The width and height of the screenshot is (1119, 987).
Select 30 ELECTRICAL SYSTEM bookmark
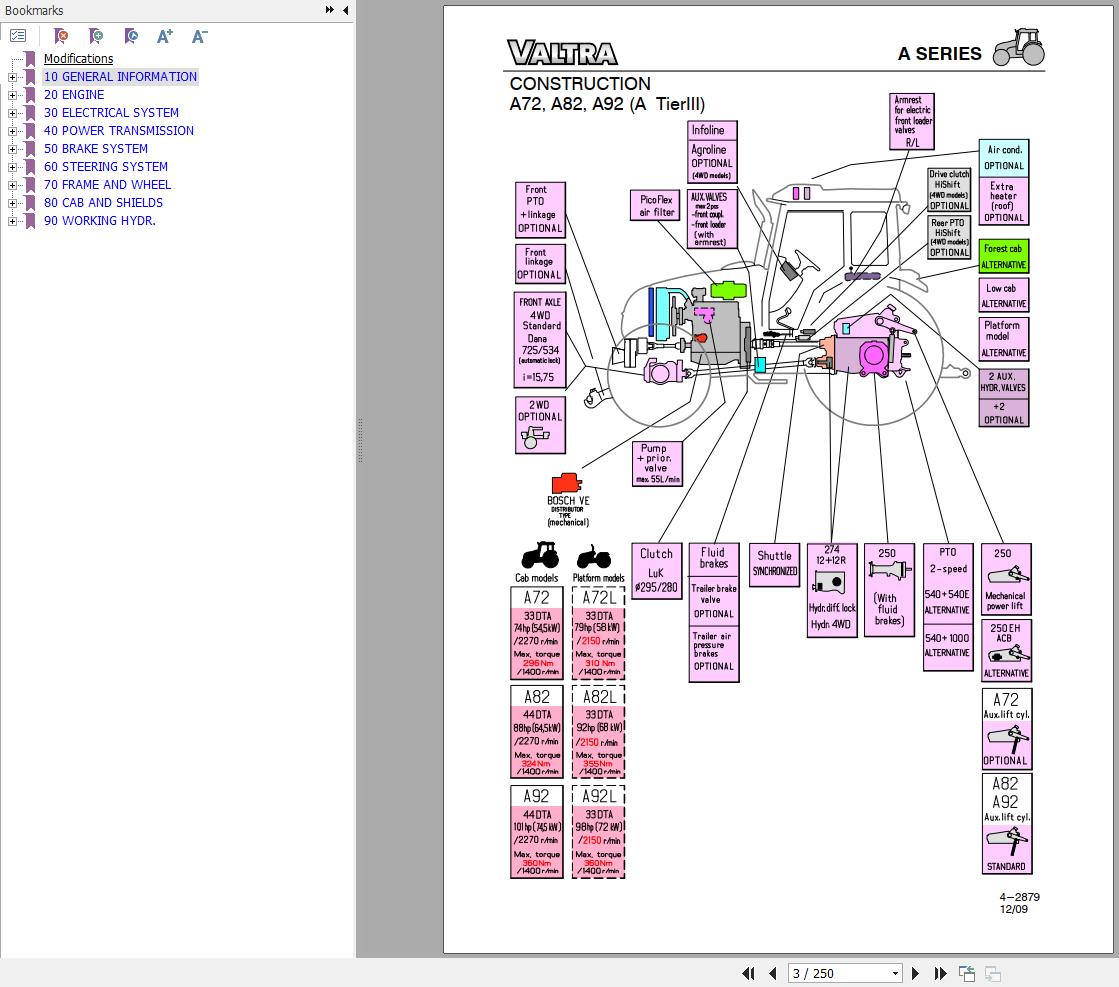pyautogui.click(x=111, y=113)
